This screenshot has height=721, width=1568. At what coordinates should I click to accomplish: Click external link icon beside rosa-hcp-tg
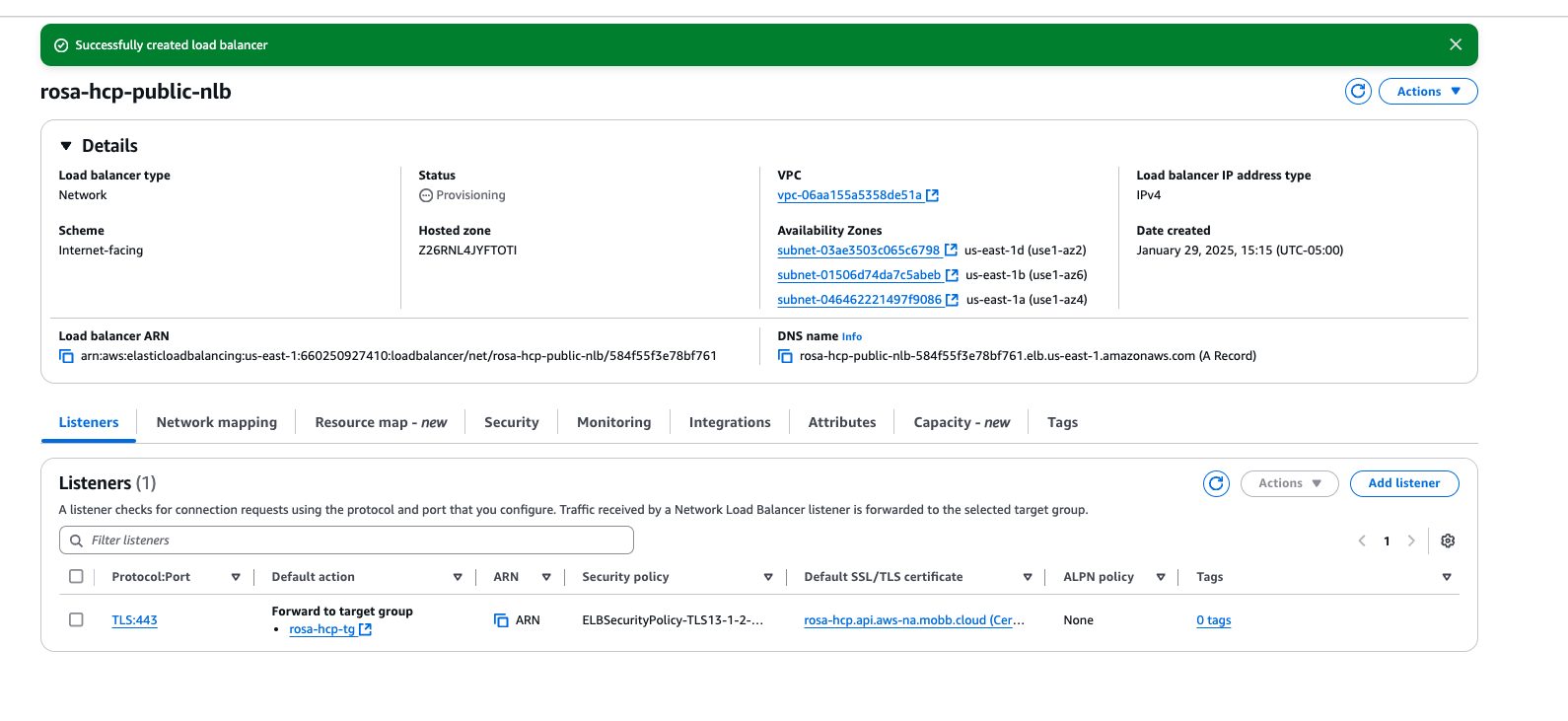(x=365, y=629)
